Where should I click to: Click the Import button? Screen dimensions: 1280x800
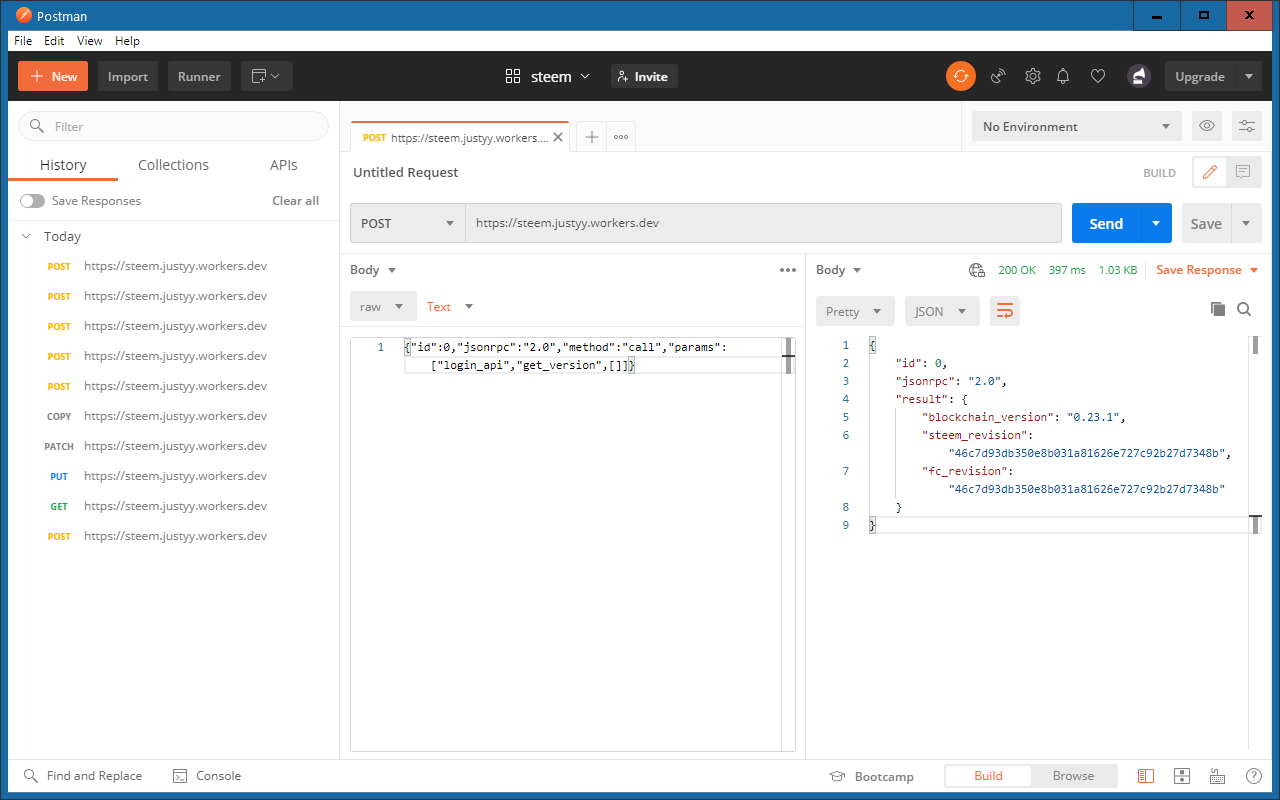point(128,76)
